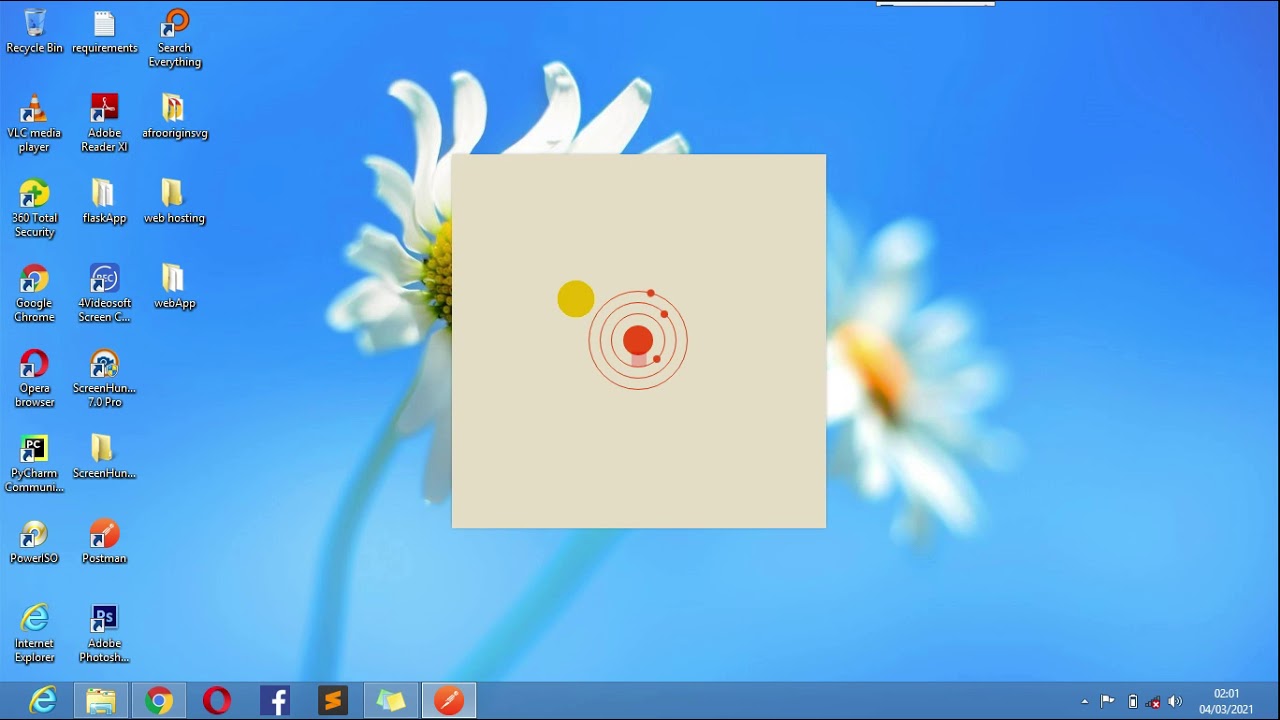Select the ScreenHunter 7.0 Pro shortcut

[104, 378]
